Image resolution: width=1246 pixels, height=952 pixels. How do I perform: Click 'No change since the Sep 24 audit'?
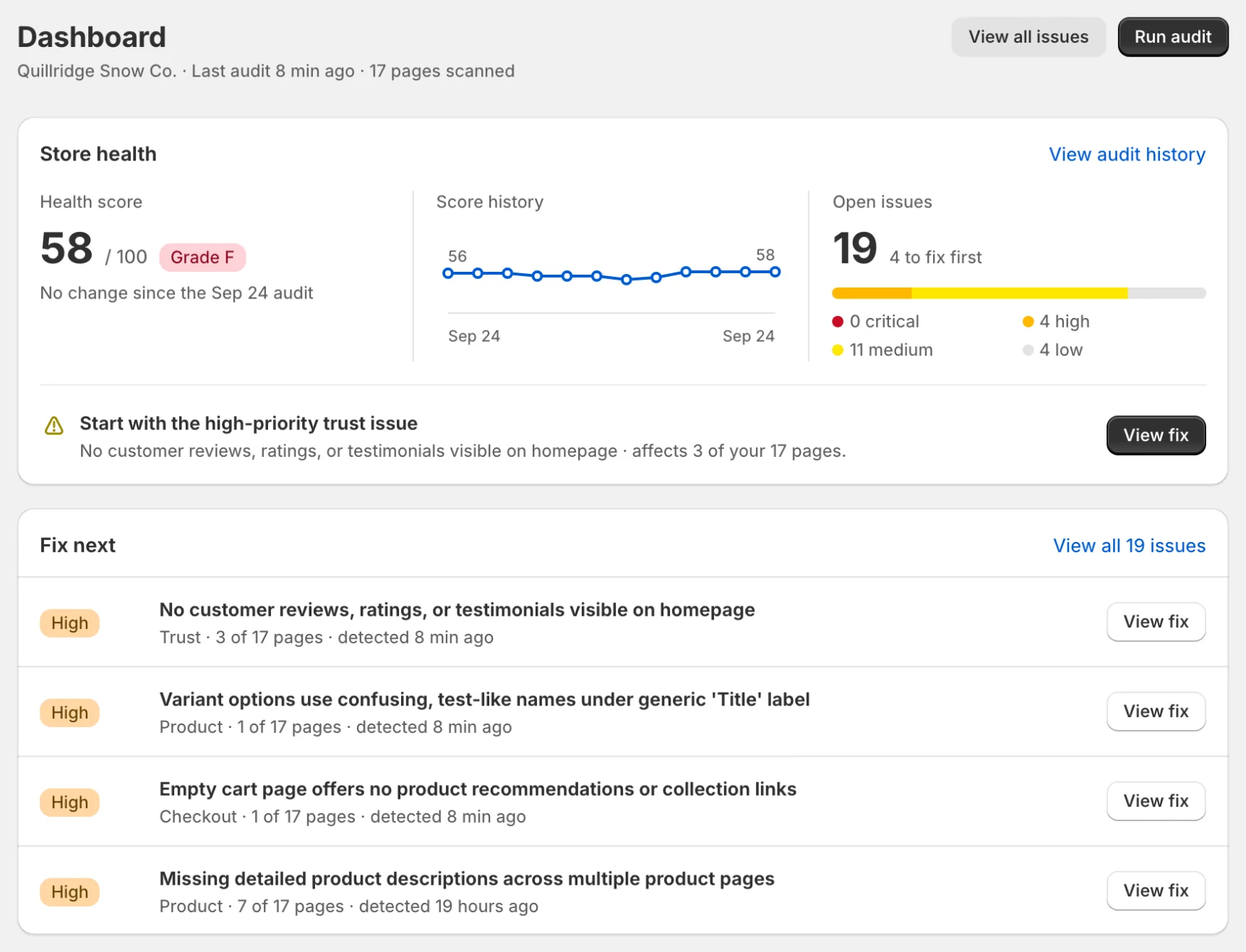pos(176,293)
